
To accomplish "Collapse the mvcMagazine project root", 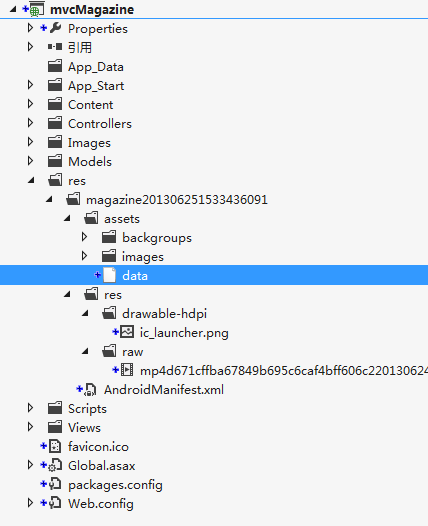I will tap(13, 9).
